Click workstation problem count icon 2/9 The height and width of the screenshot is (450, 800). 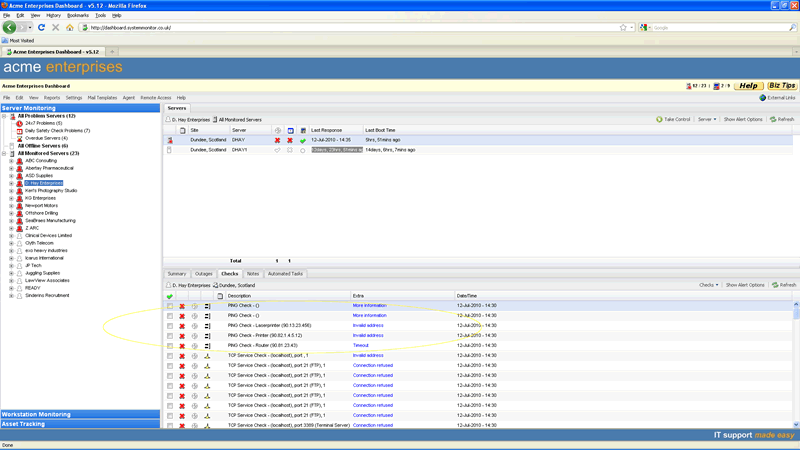click(716, 86)
